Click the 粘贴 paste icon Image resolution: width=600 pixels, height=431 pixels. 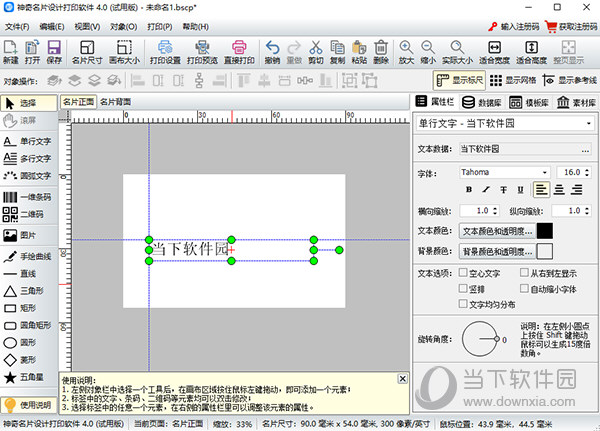pyautogui.click(x=359, y=52)
